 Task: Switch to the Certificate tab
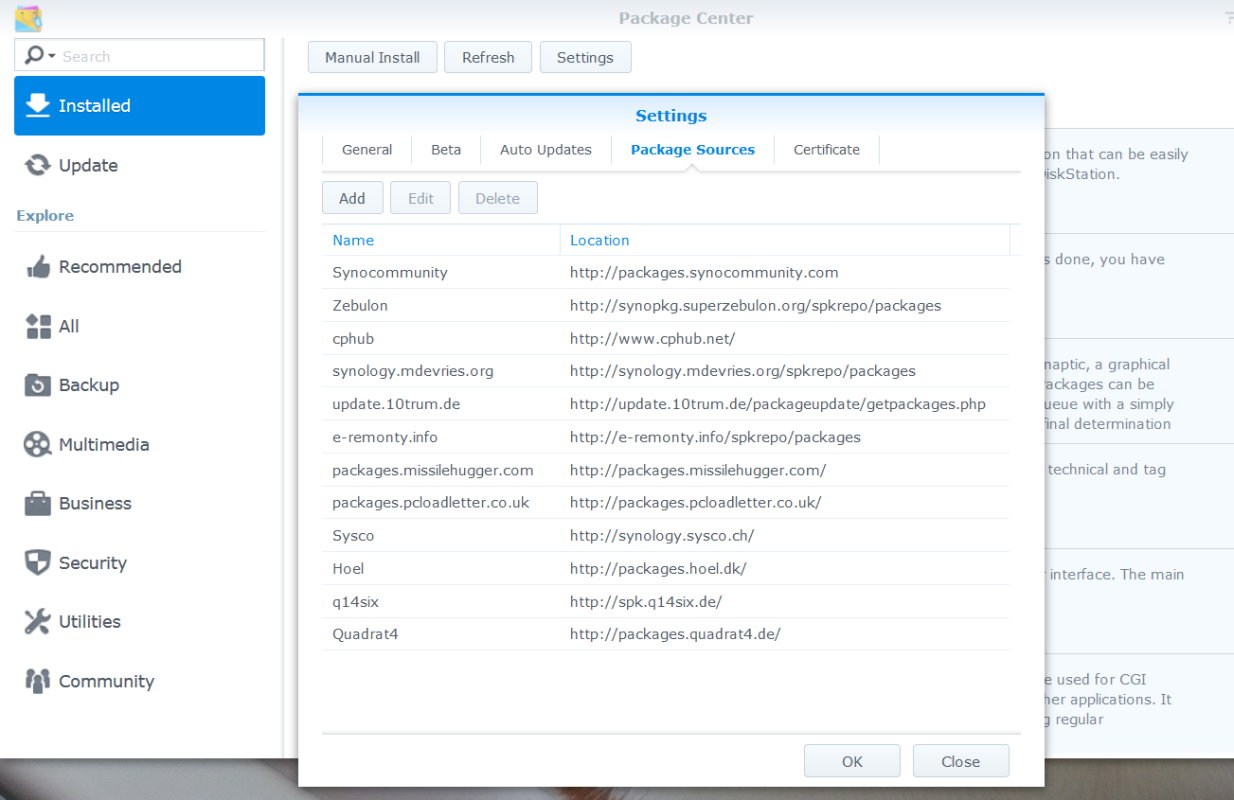pyautogui.click(x=827, y=149)
